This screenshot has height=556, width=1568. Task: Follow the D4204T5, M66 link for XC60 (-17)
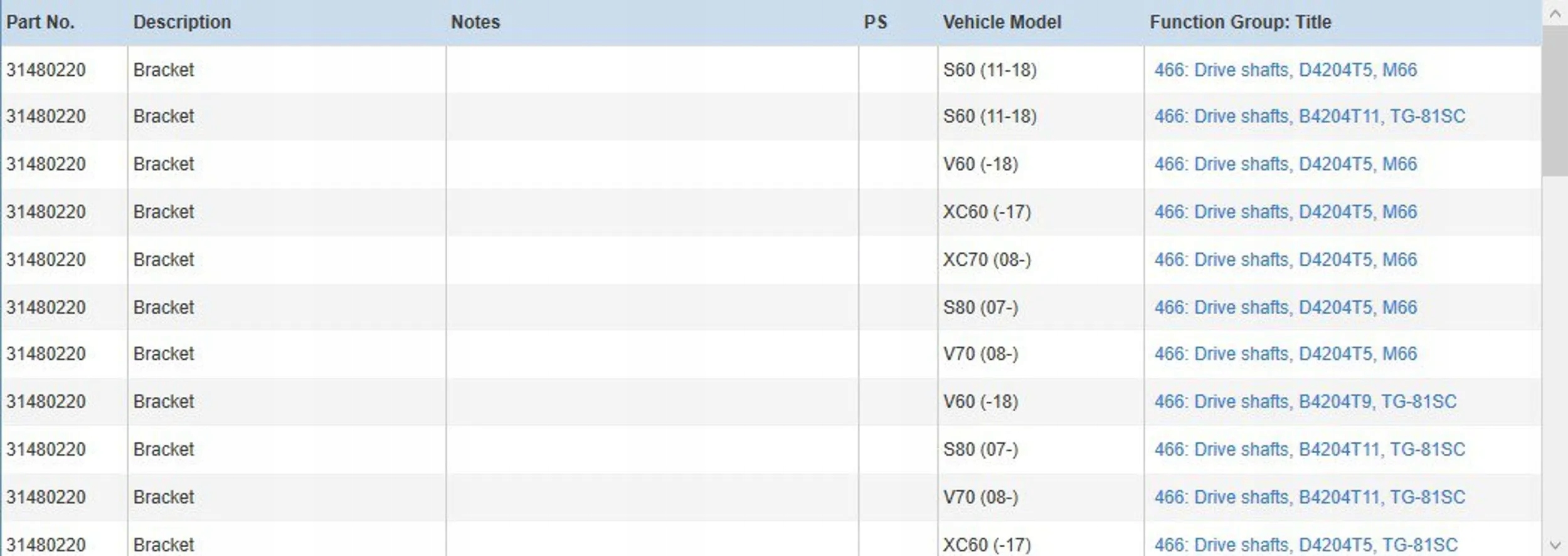[x=1285, y=212]
